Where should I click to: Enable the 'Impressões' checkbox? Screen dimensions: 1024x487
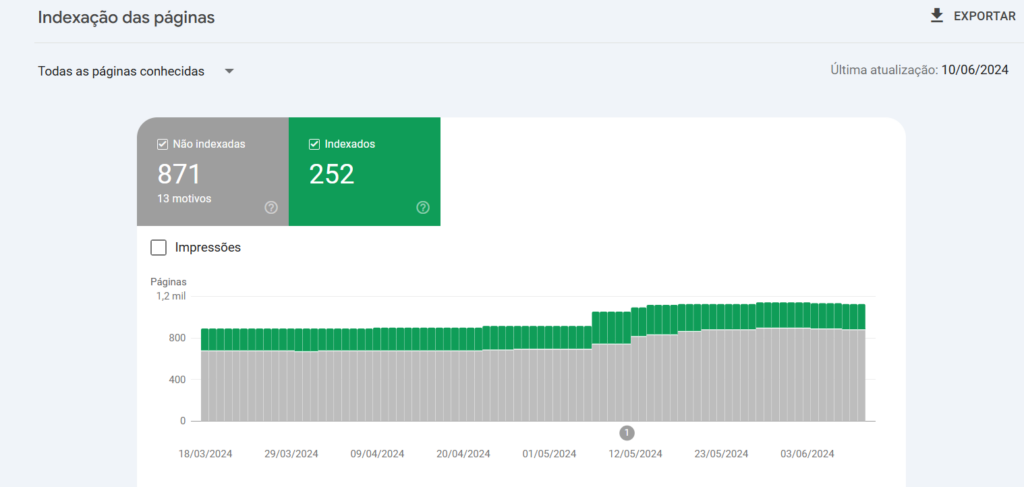pyautogui.click(x=158, y=247)
